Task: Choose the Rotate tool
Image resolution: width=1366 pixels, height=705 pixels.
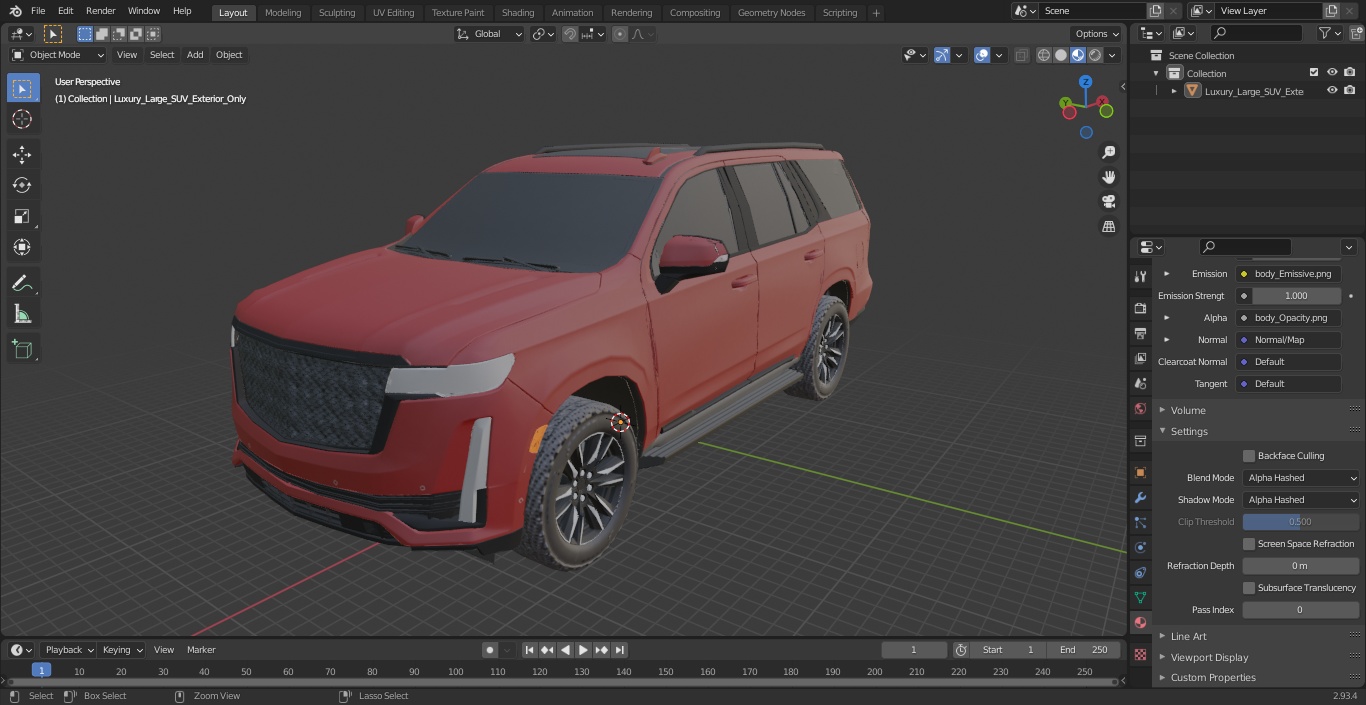Action: click(x=22, y=185)
